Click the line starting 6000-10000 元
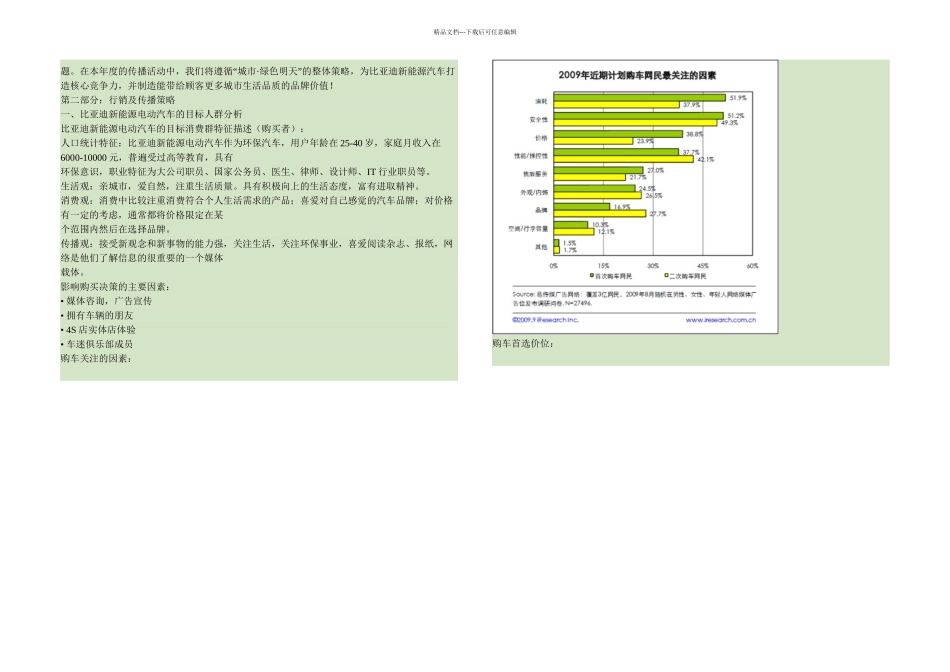This screenshot has width=950, height=672. pos(147,158)
